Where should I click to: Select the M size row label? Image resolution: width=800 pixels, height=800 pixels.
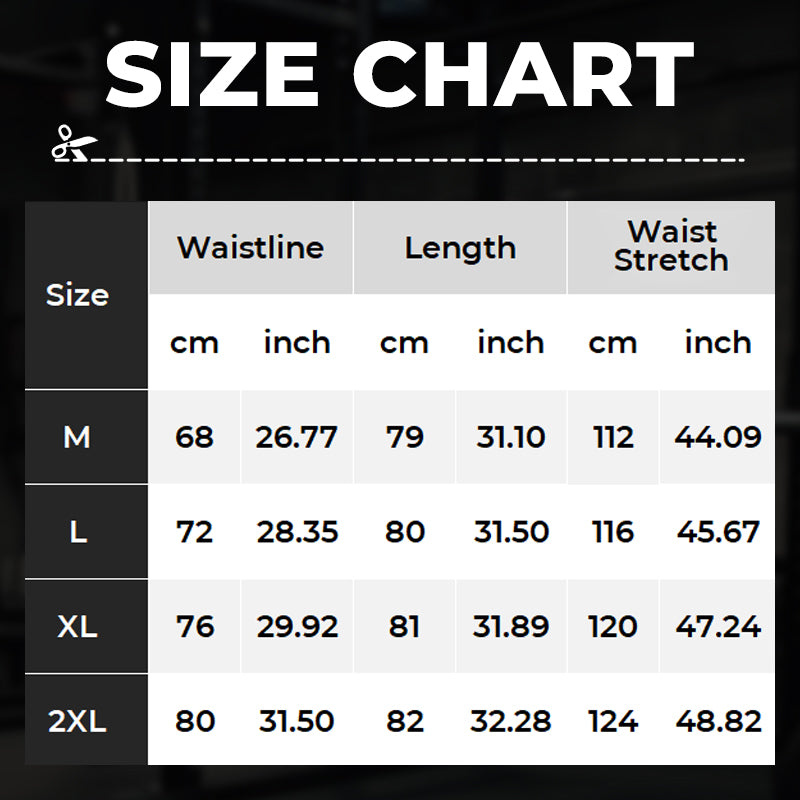tap(77, 437)
